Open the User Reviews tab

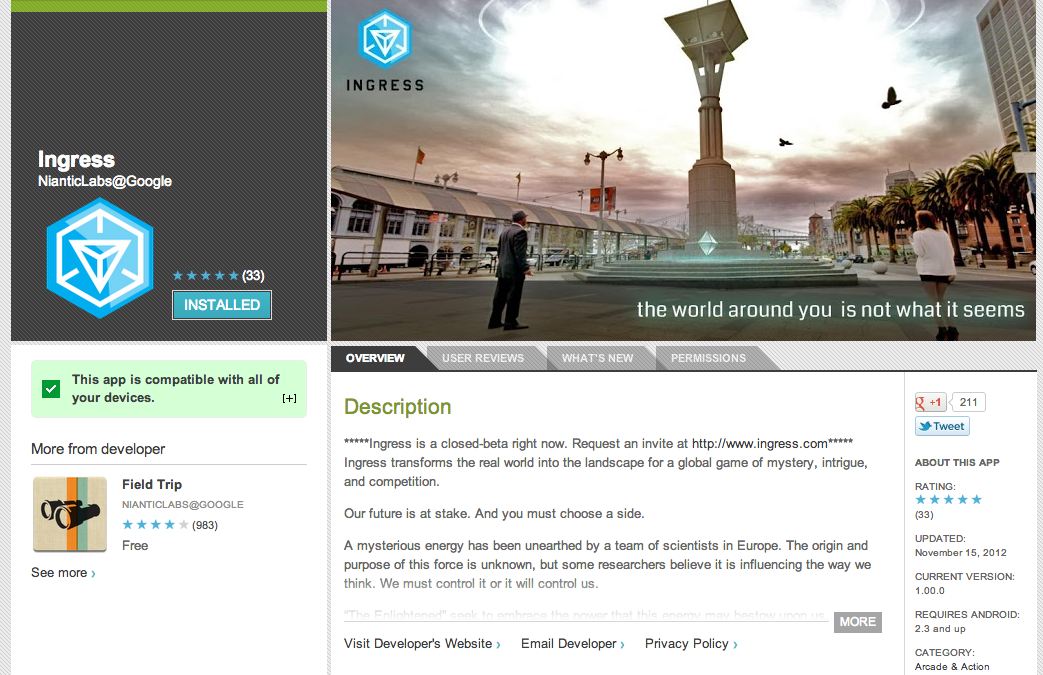(x=483, y=358)
